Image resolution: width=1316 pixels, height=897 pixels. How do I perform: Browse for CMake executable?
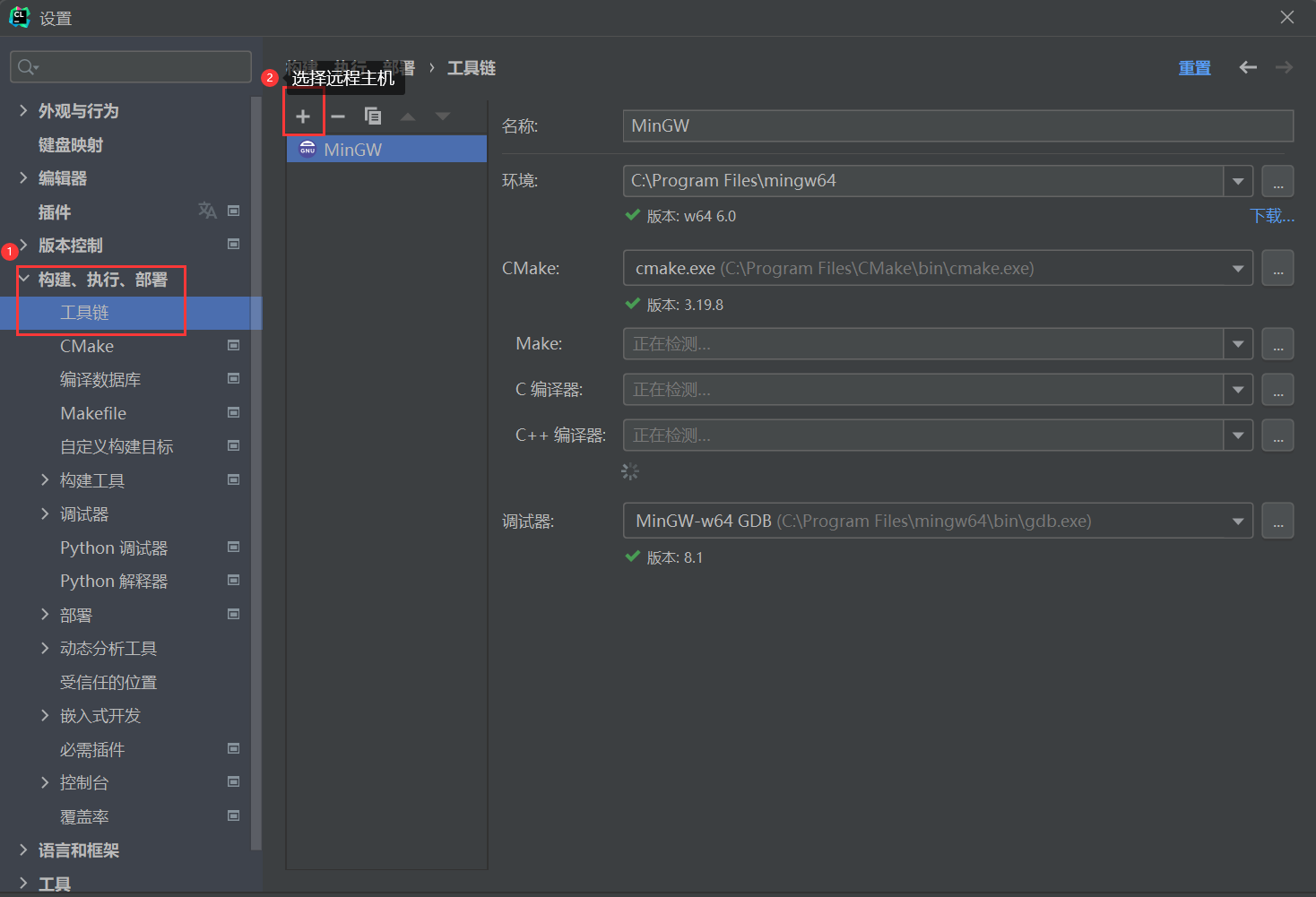click(x=1277, y=268)
